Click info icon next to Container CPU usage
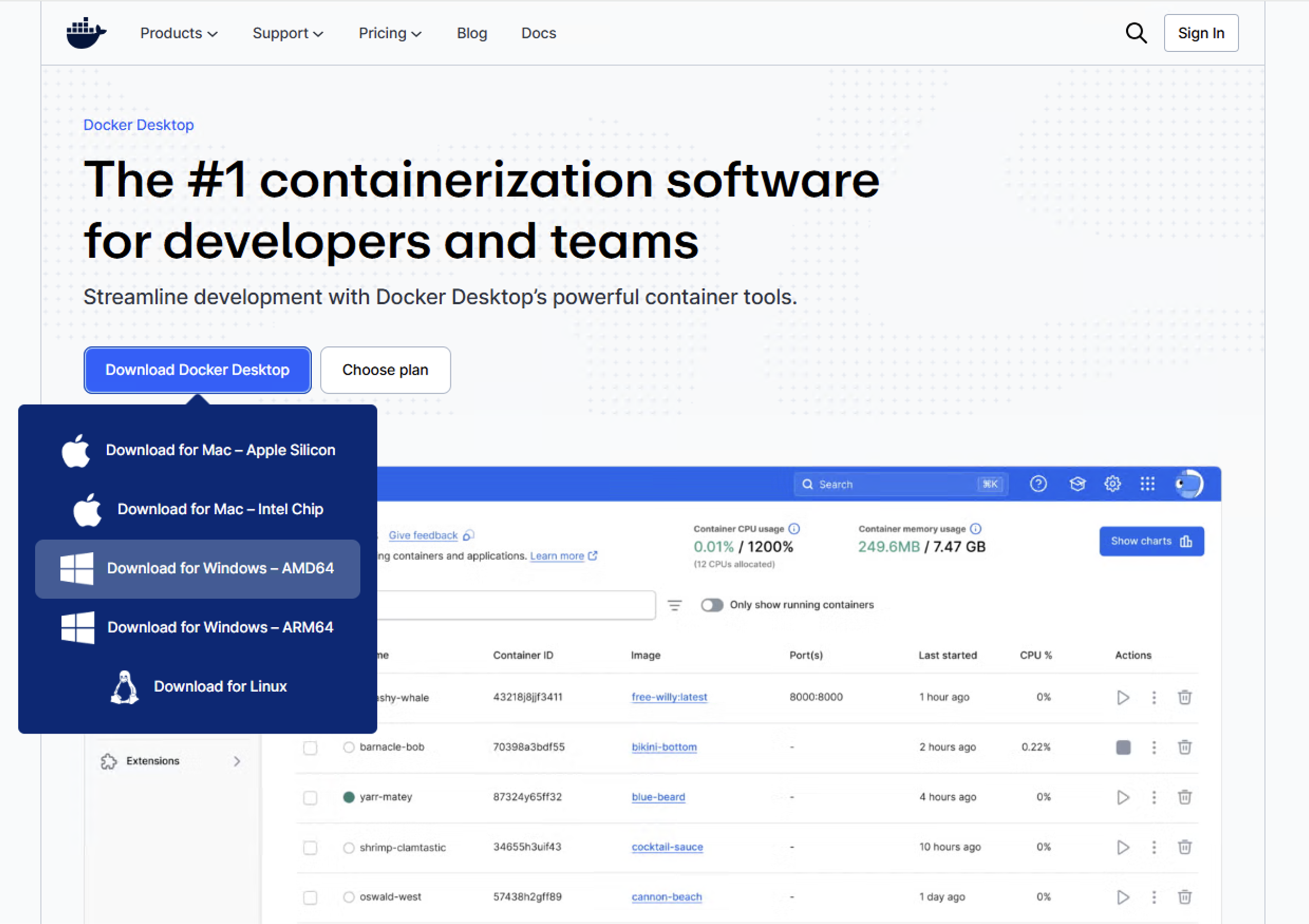This screenshot has height=924, width=1309. (x=793, y=529)
